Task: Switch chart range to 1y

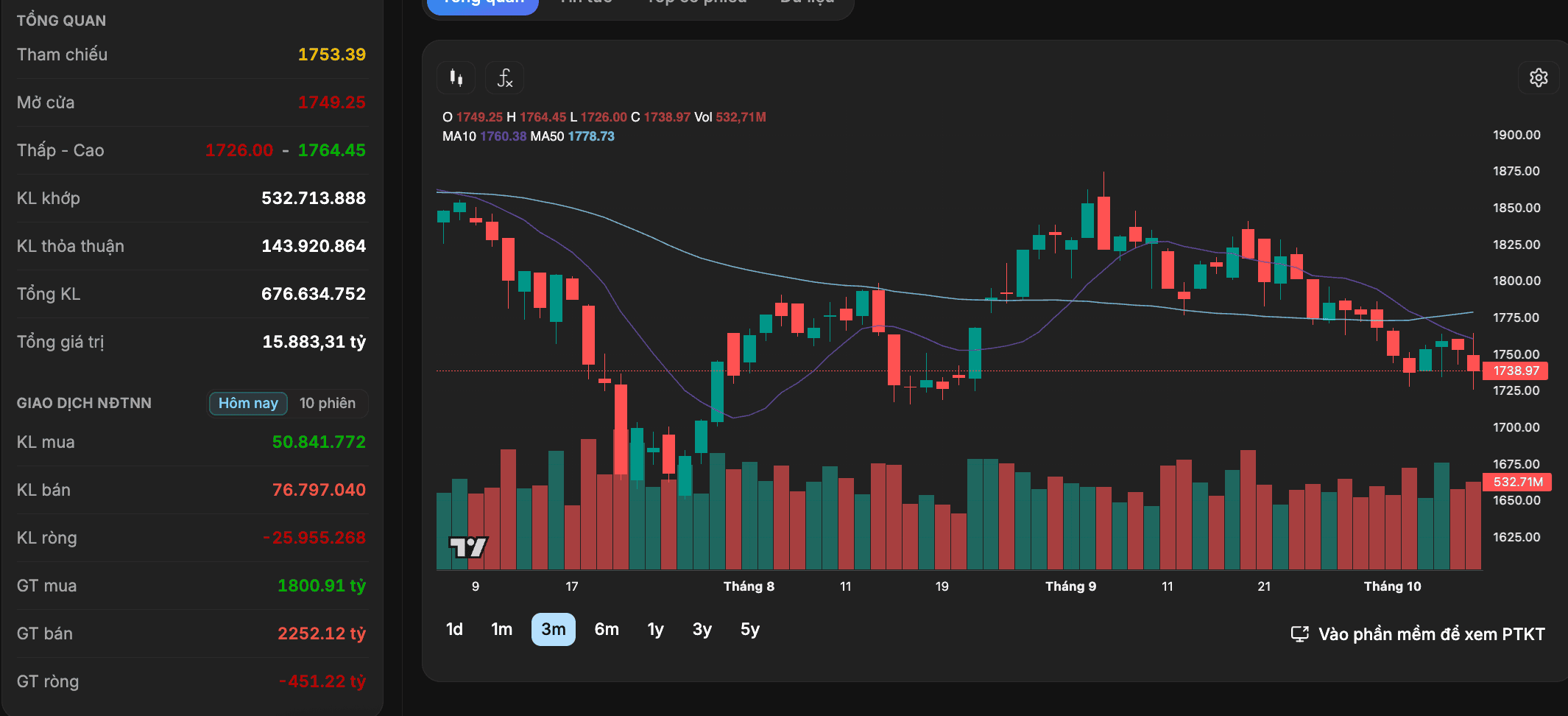Action: coord(655,629)
